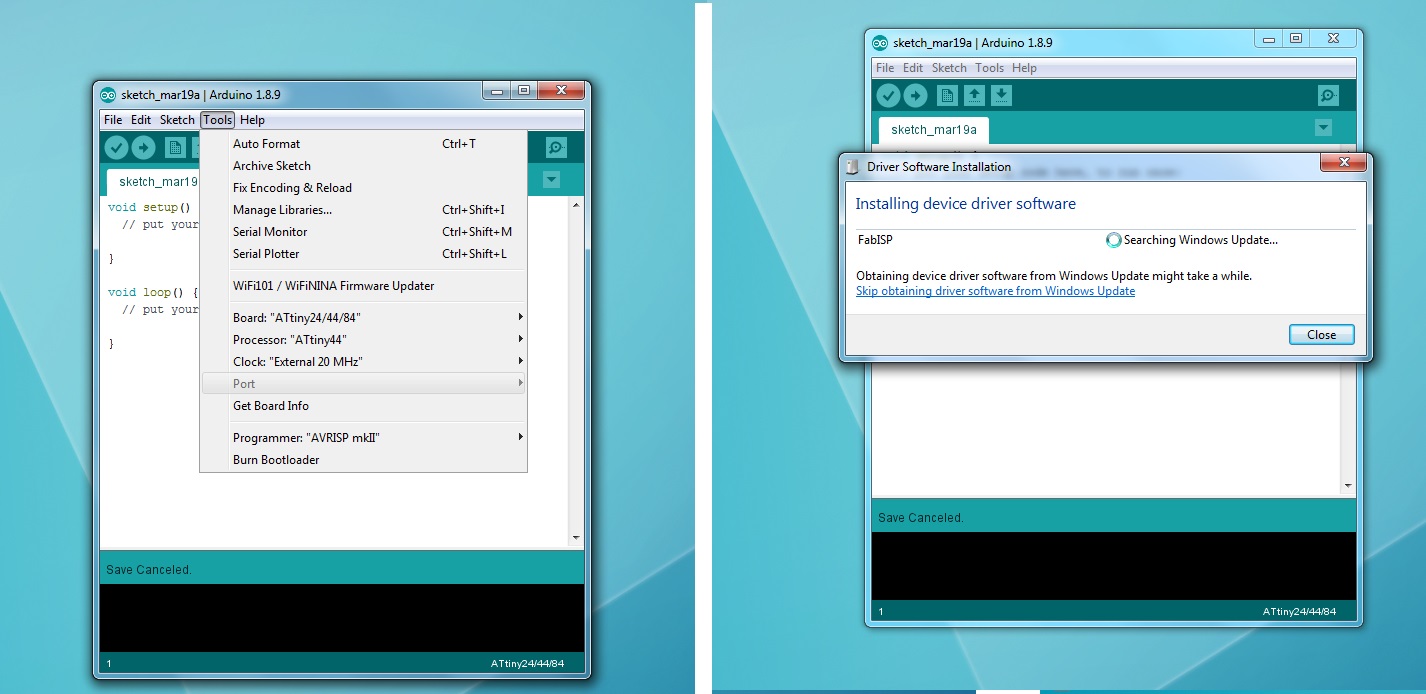This screenshot has width=1426, height=694.
Task: Click ATtiny24/44/84 footer text in left window
Action: (527, 664)
